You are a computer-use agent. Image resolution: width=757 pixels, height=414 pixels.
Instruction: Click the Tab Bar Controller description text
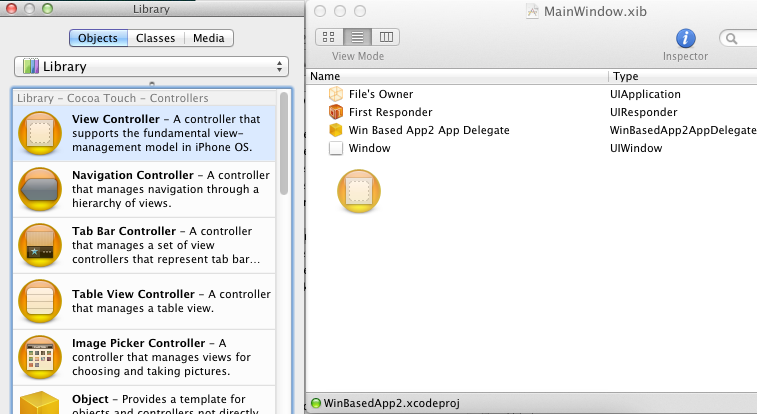point(166,245)
